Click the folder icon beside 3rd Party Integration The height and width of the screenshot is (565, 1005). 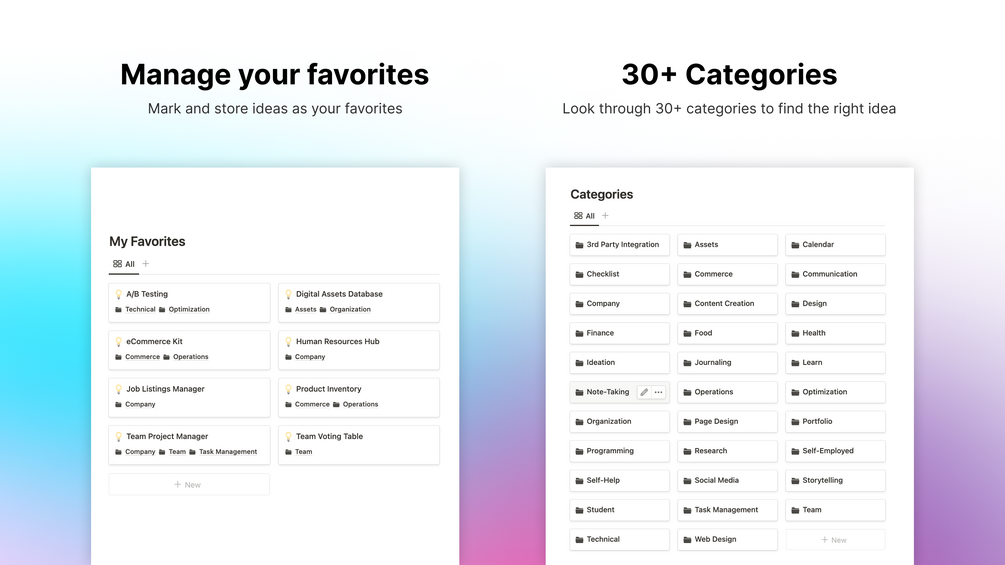[579, 245]
